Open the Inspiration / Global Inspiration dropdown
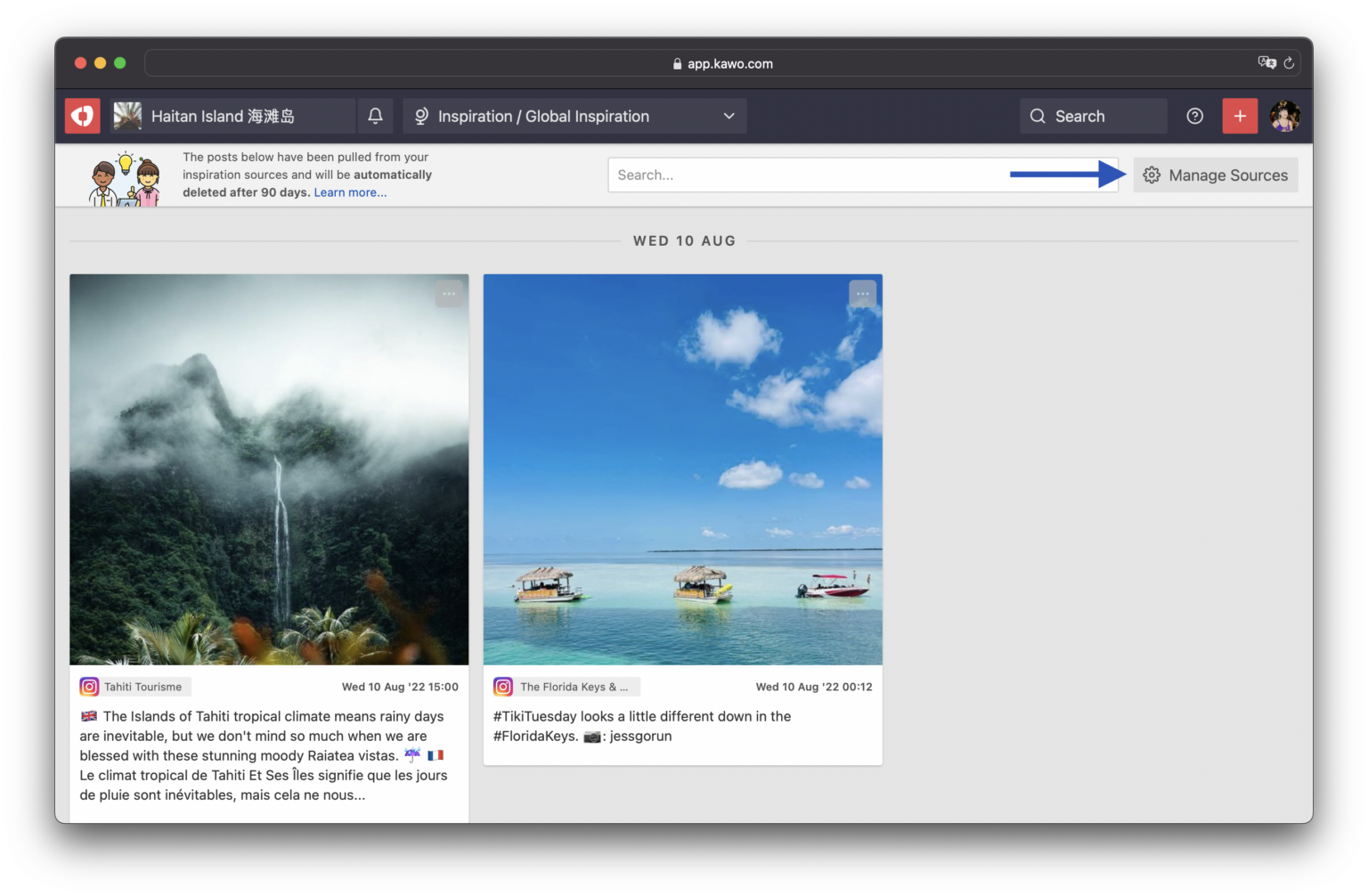 pos(574,116)
